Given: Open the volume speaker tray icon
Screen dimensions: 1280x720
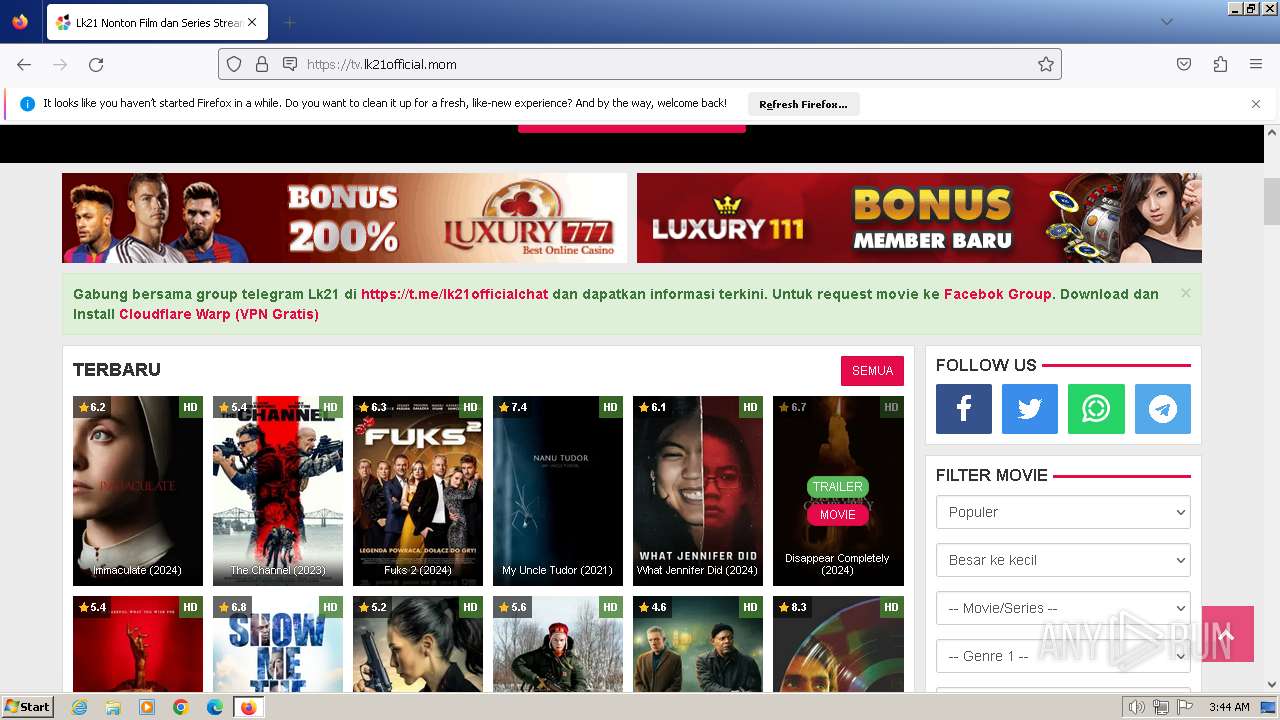Looking at the screenshot, I should pyautogui.click(x=1137, y=707).
